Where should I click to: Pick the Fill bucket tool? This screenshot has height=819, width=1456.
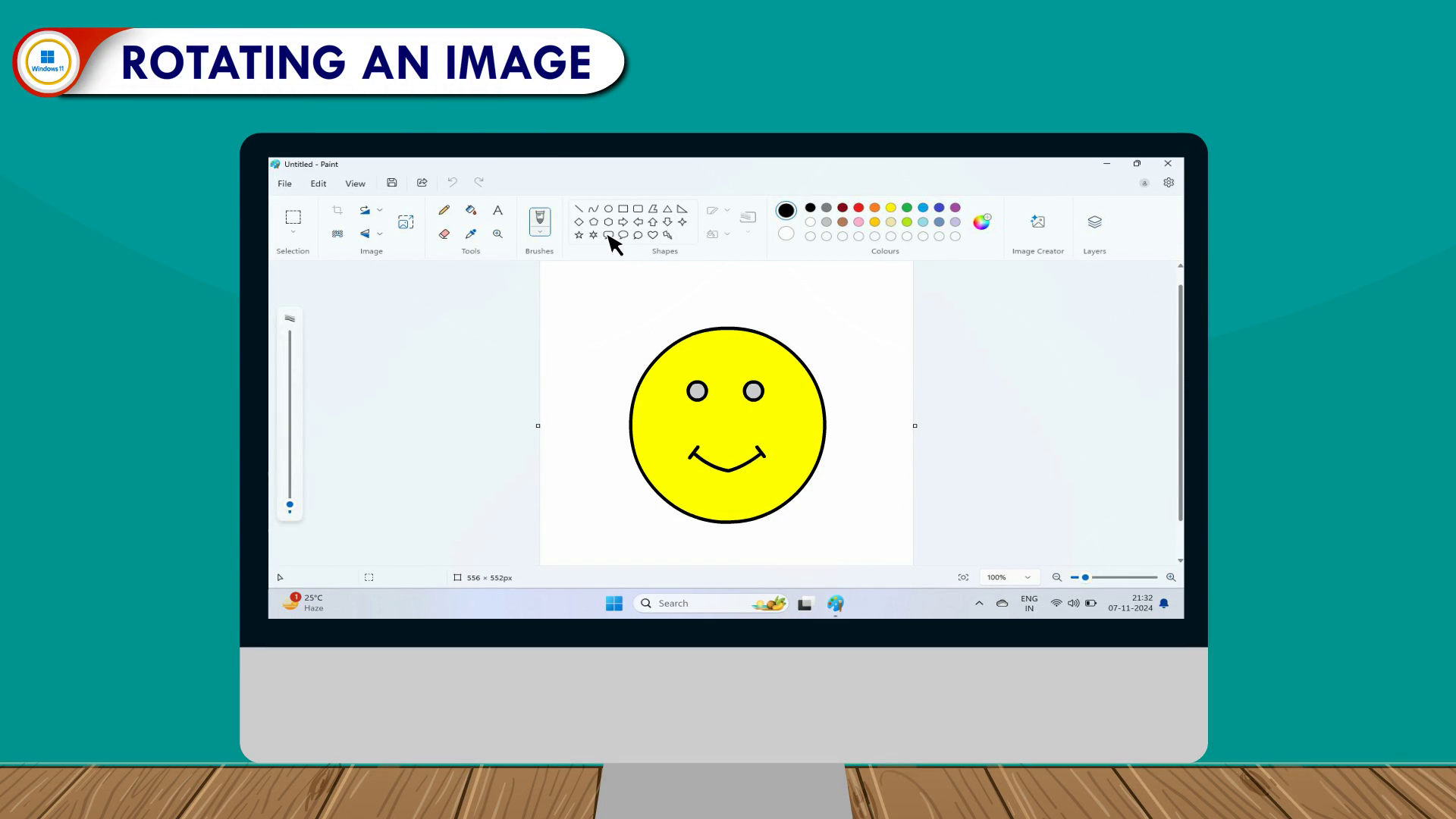471,210
